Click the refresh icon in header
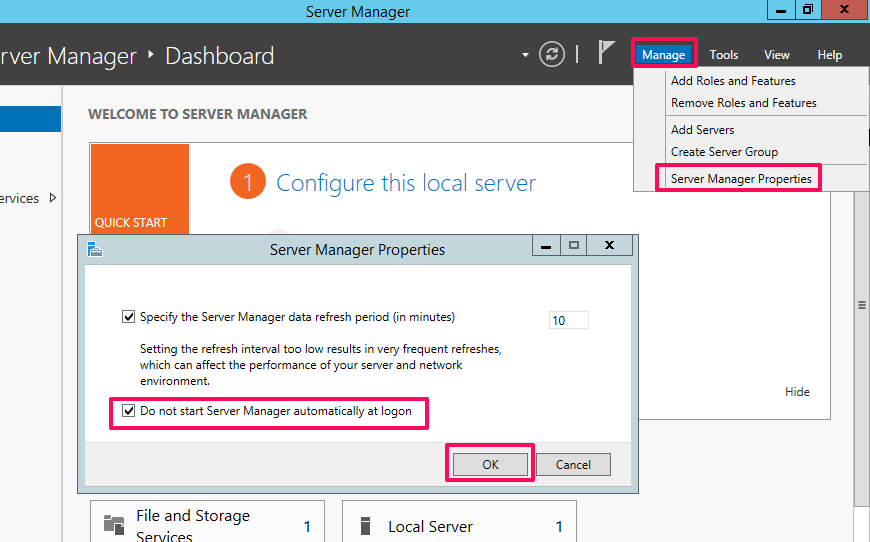The height and width of the screenshot is (542, 870). point(552,54)
